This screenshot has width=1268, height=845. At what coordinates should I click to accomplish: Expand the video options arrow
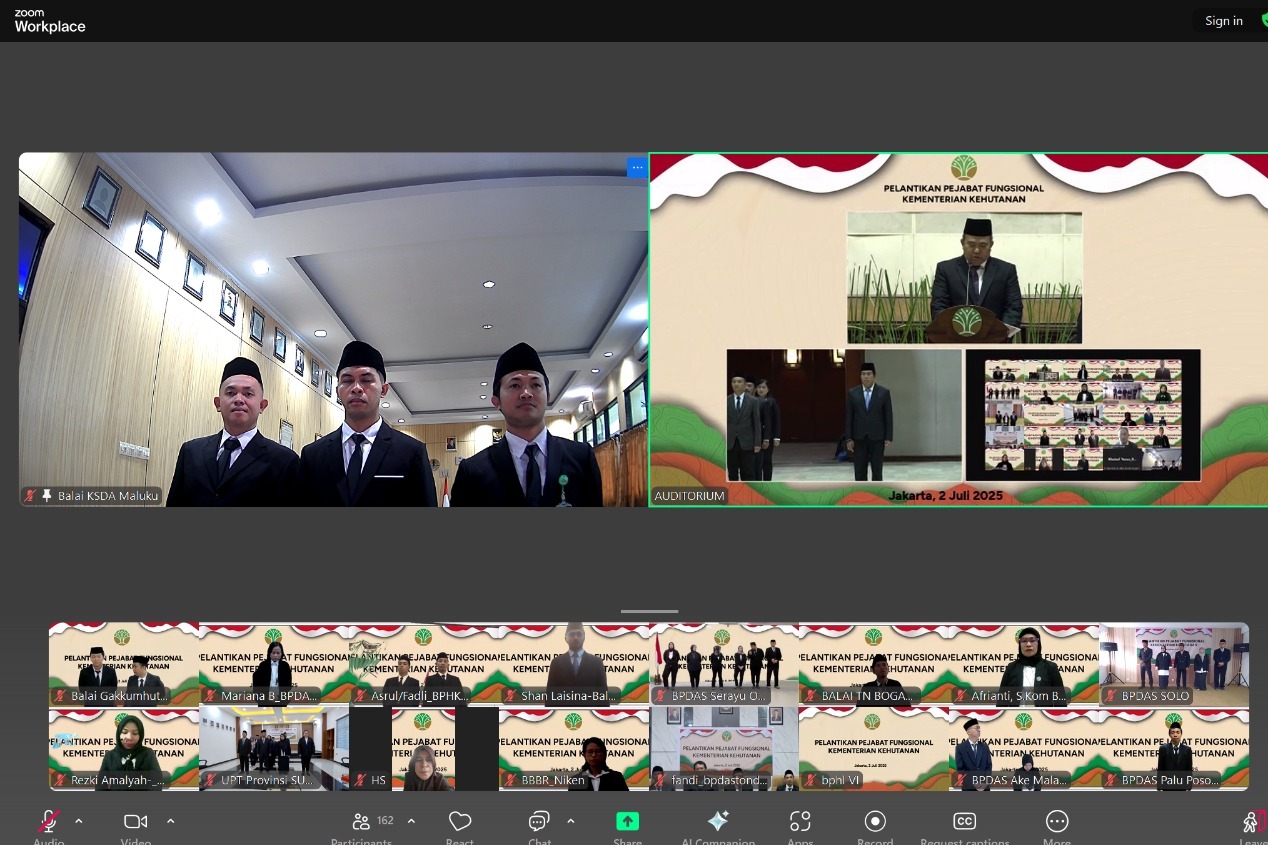(170, 821)
